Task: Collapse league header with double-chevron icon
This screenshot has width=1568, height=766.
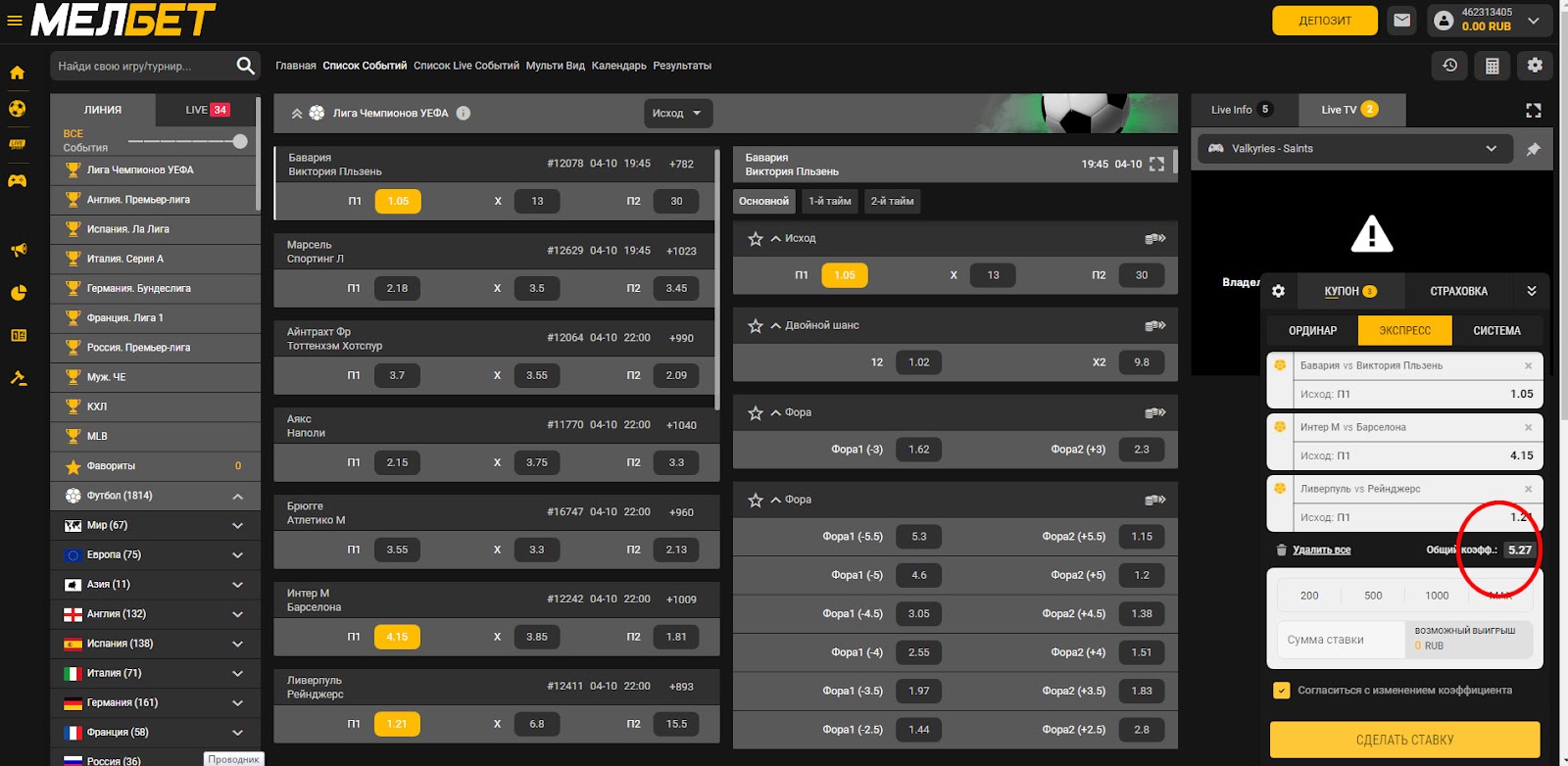Action: coord(296,114)
